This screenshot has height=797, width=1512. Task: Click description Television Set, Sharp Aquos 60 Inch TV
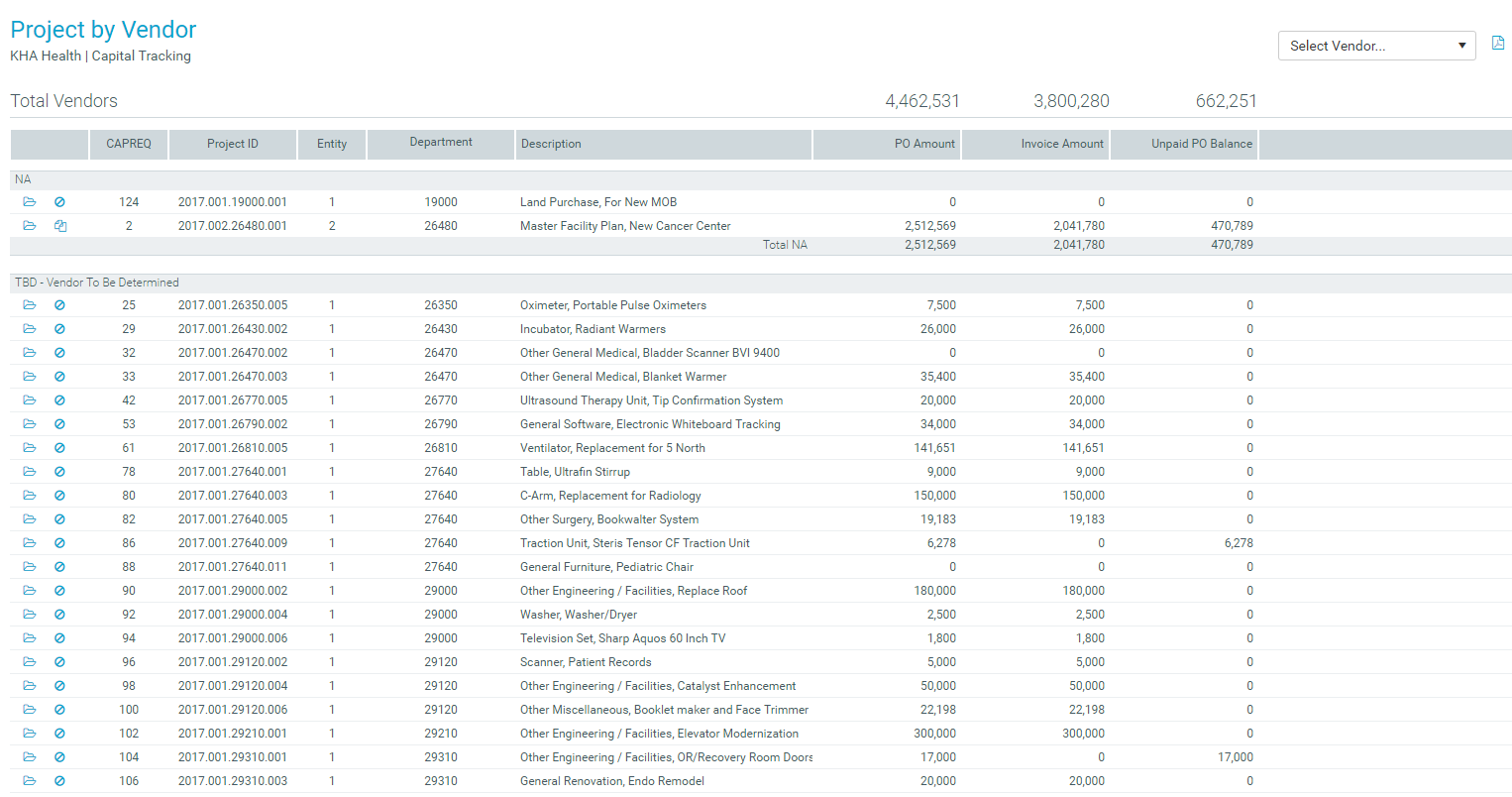[623, 638]
